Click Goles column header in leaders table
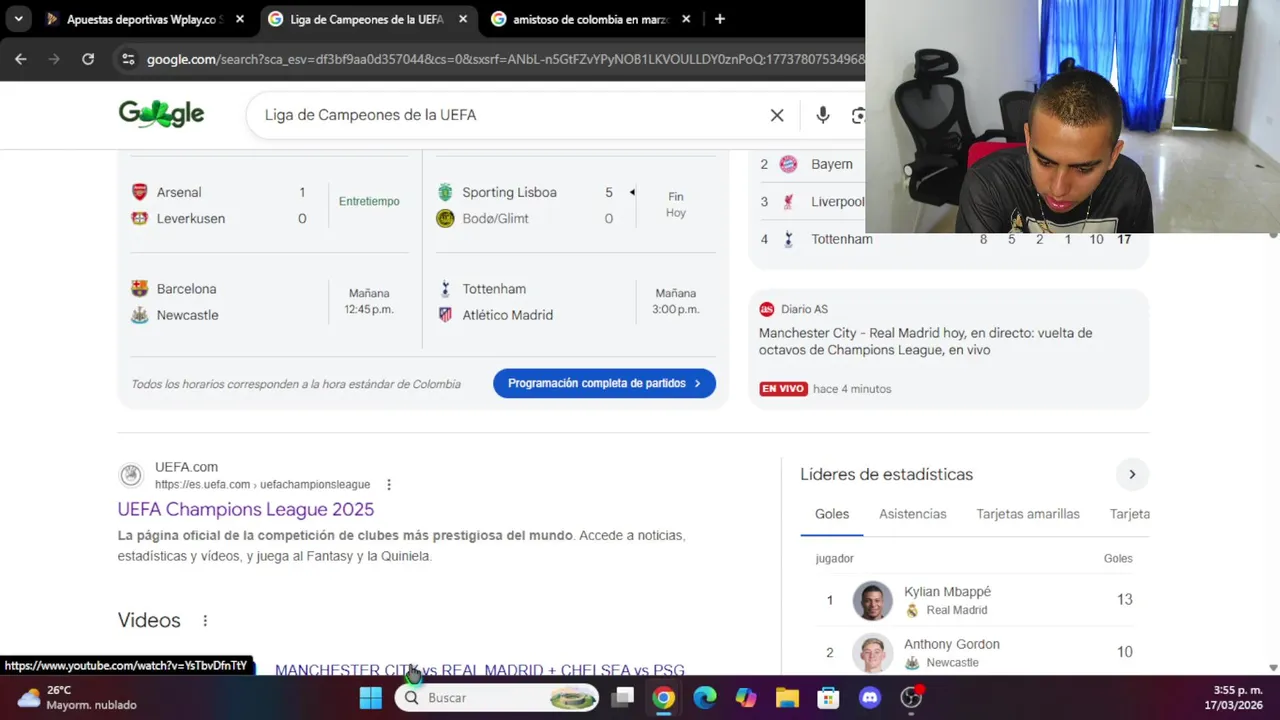1280x720 pixels. [1118, 559]
